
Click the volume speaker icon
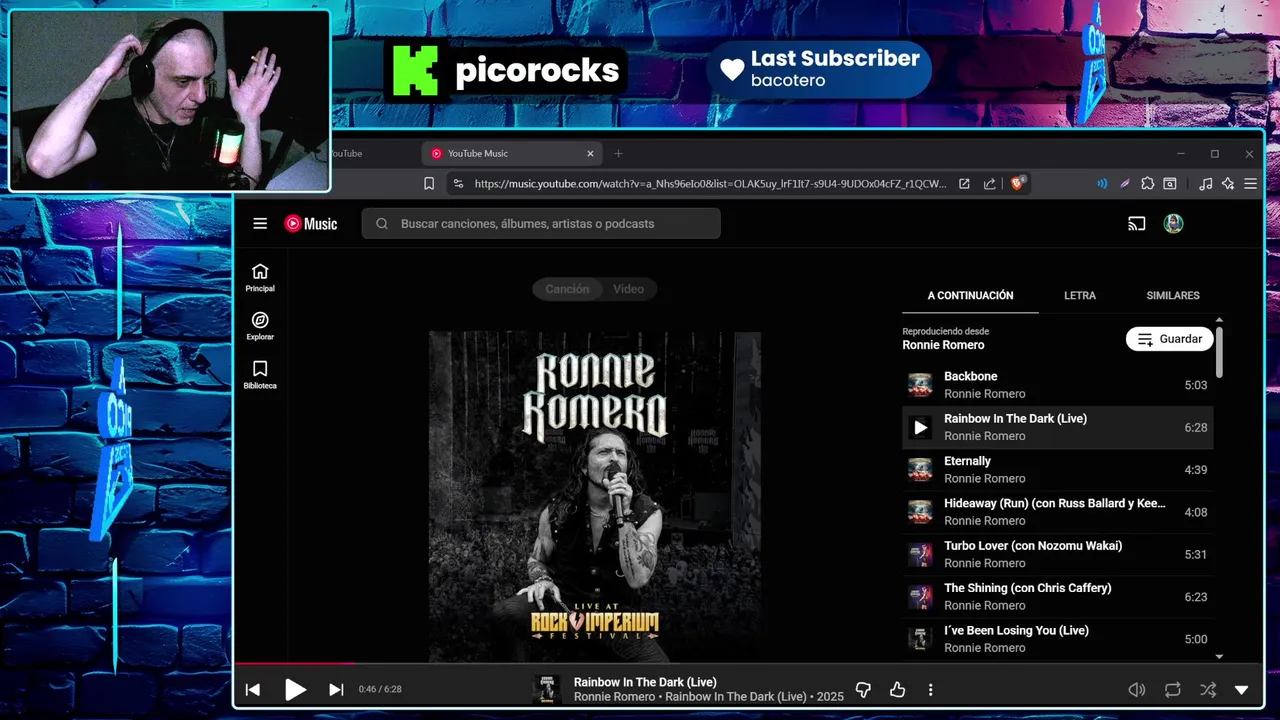(1137, 689)
